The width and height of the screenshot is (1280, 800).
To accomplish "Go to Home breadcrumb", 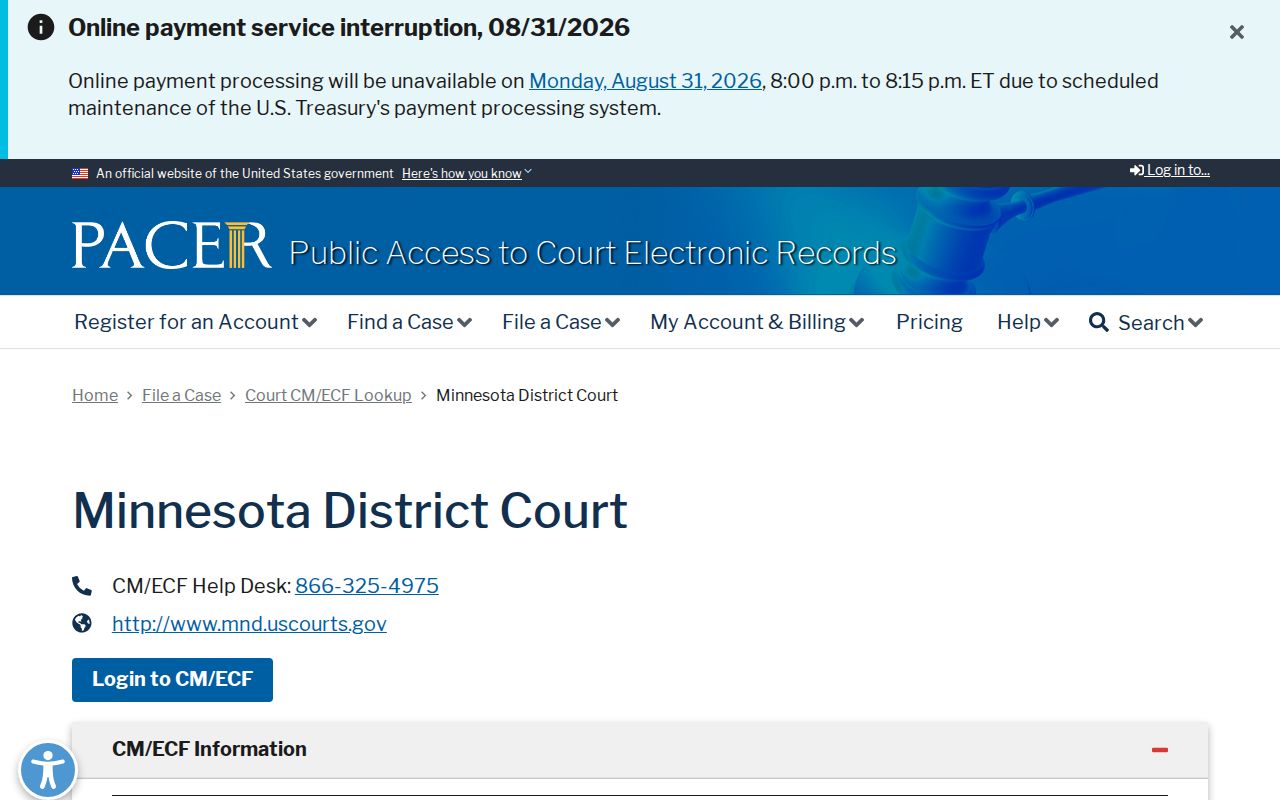I will [95, 395].
